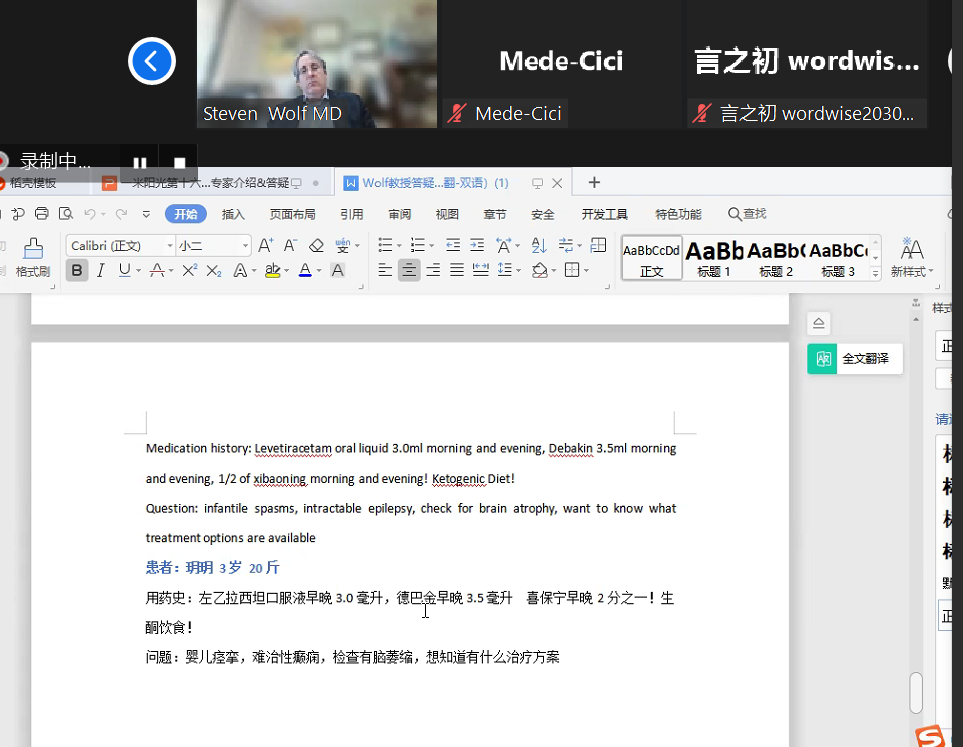
Task: Toggle Bold formatting off
Action: (x=77, y=270)
